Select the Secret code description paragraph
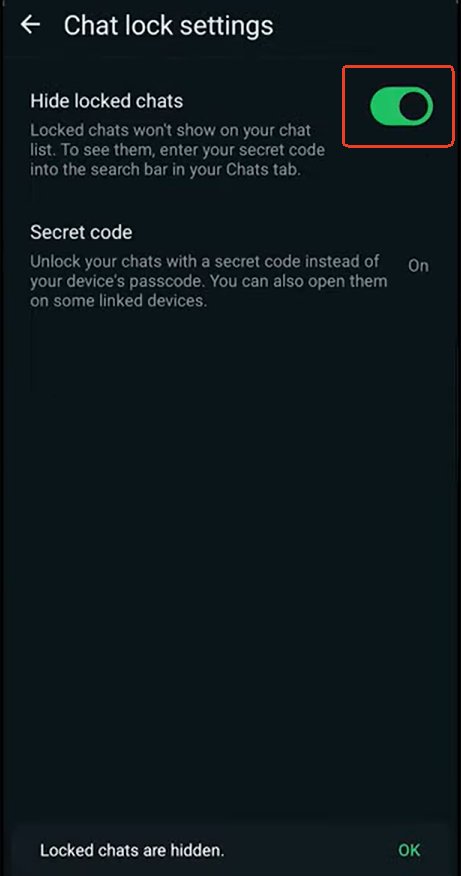Image resolution: width=461 pixels, height=876 pixels. coord(208,282)
